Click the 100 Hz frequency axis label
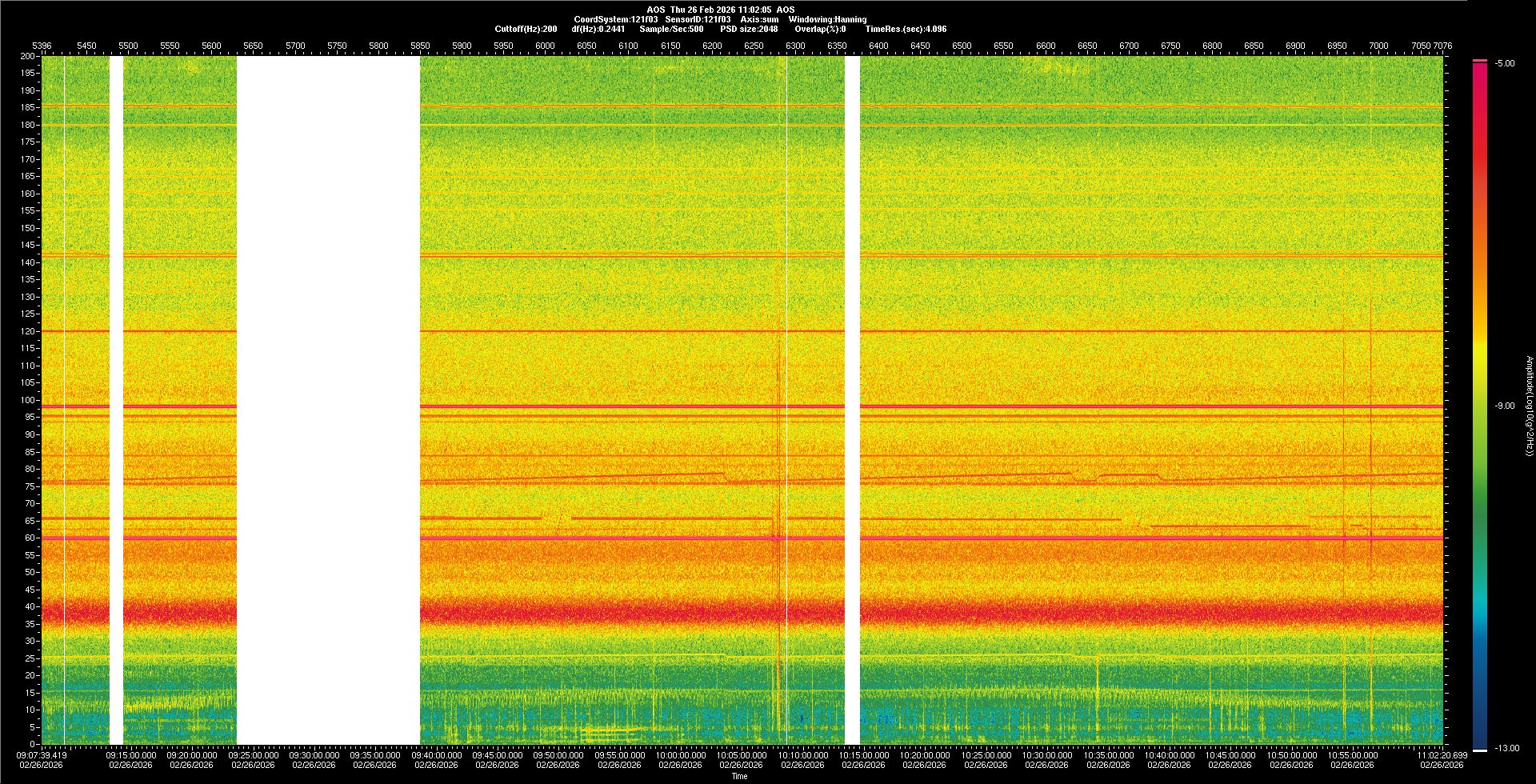The height and width of the screenshot is (784, 1536). [28, 400]
